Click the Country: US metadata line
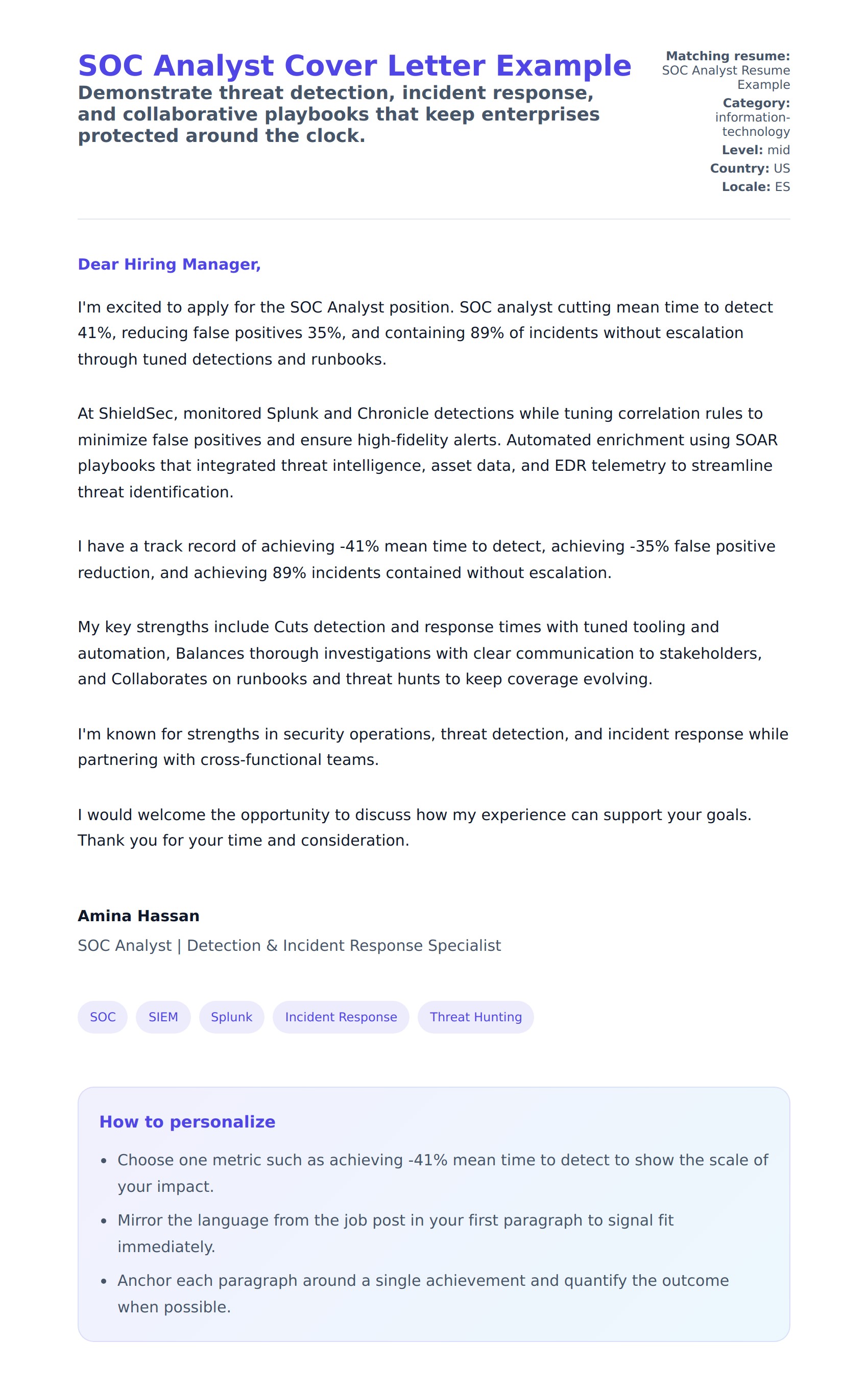Viewport: 868px width, 1391px height. click(x=750, y=168)
